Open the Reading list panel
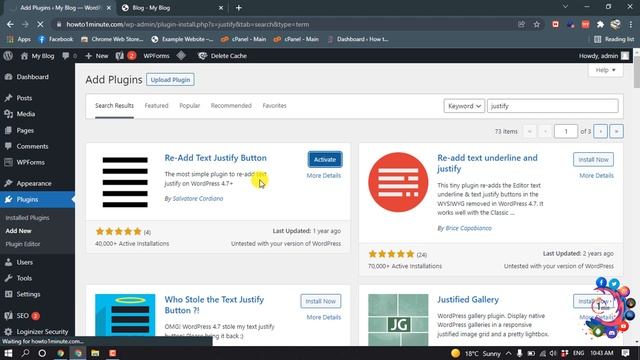640x360 pixels. pos(614,39)
